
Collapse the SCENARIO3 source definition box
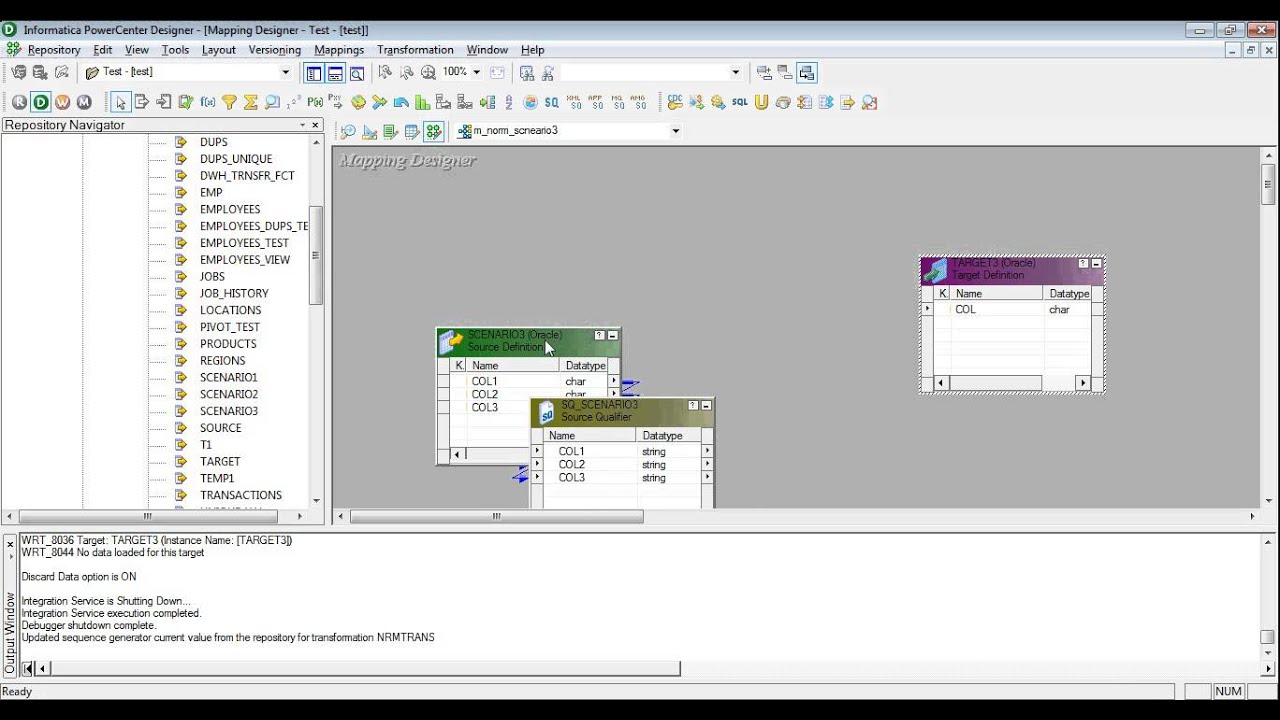coord(613,335)
